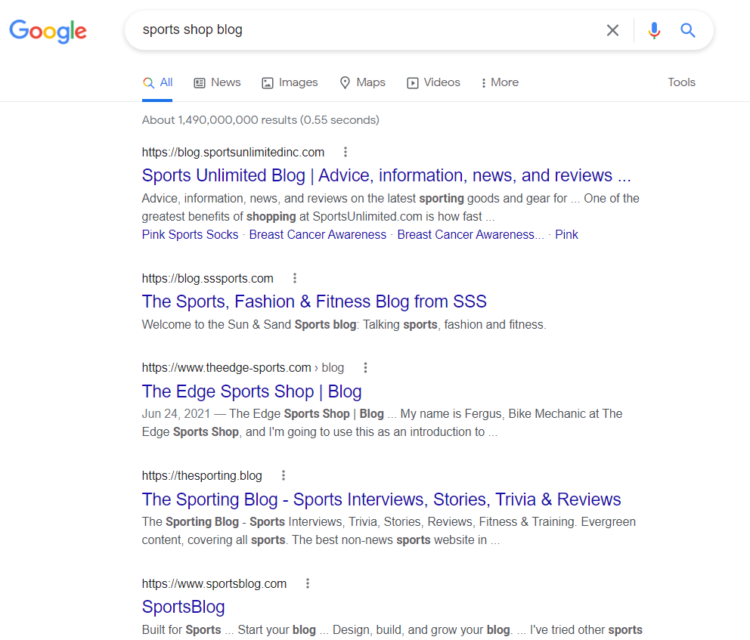
Task: Click the Google logo
Action: point(48,31)
